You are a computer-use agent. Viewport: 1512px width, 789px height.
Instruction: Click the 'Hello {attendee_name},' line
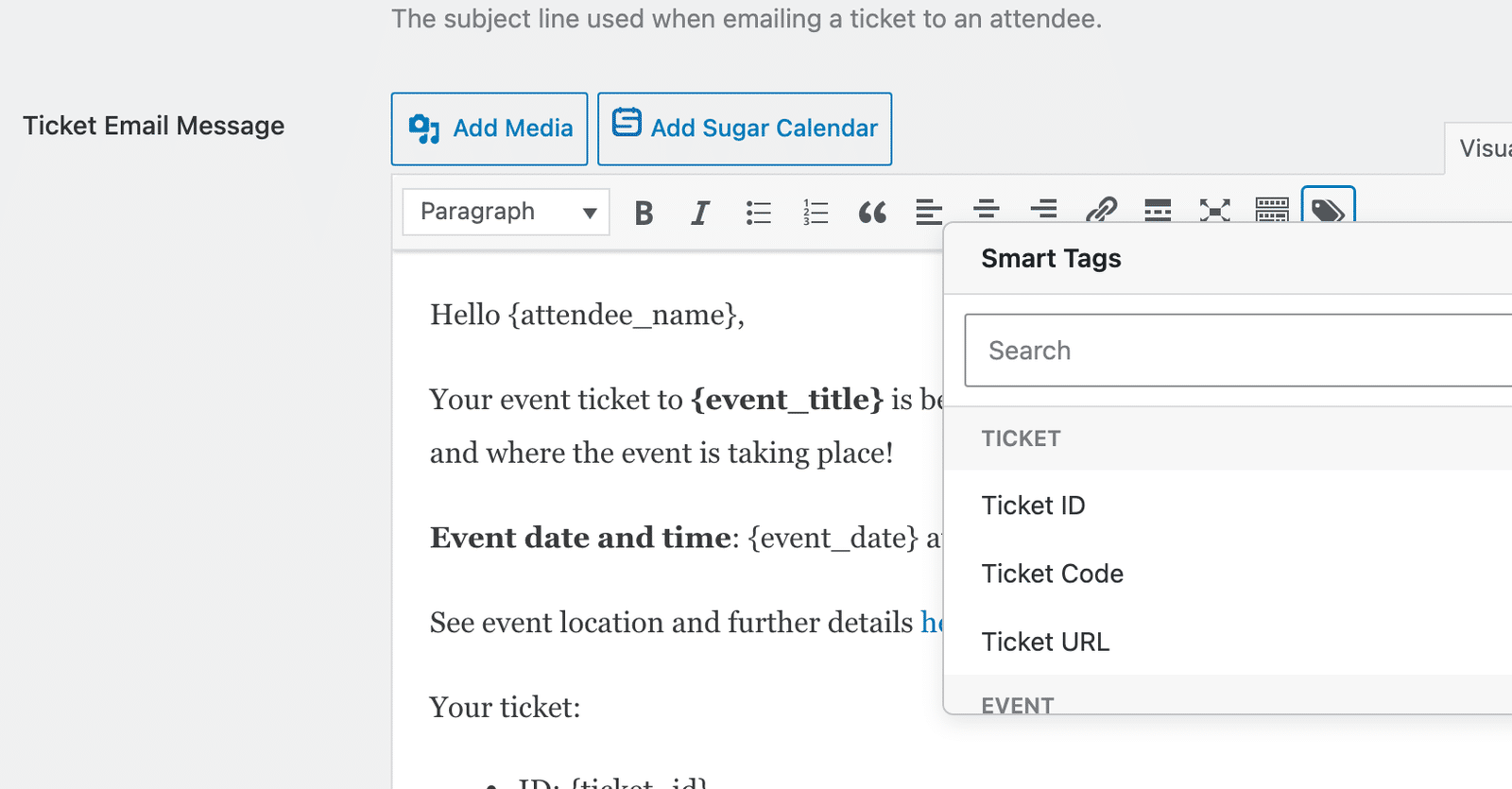587,315
